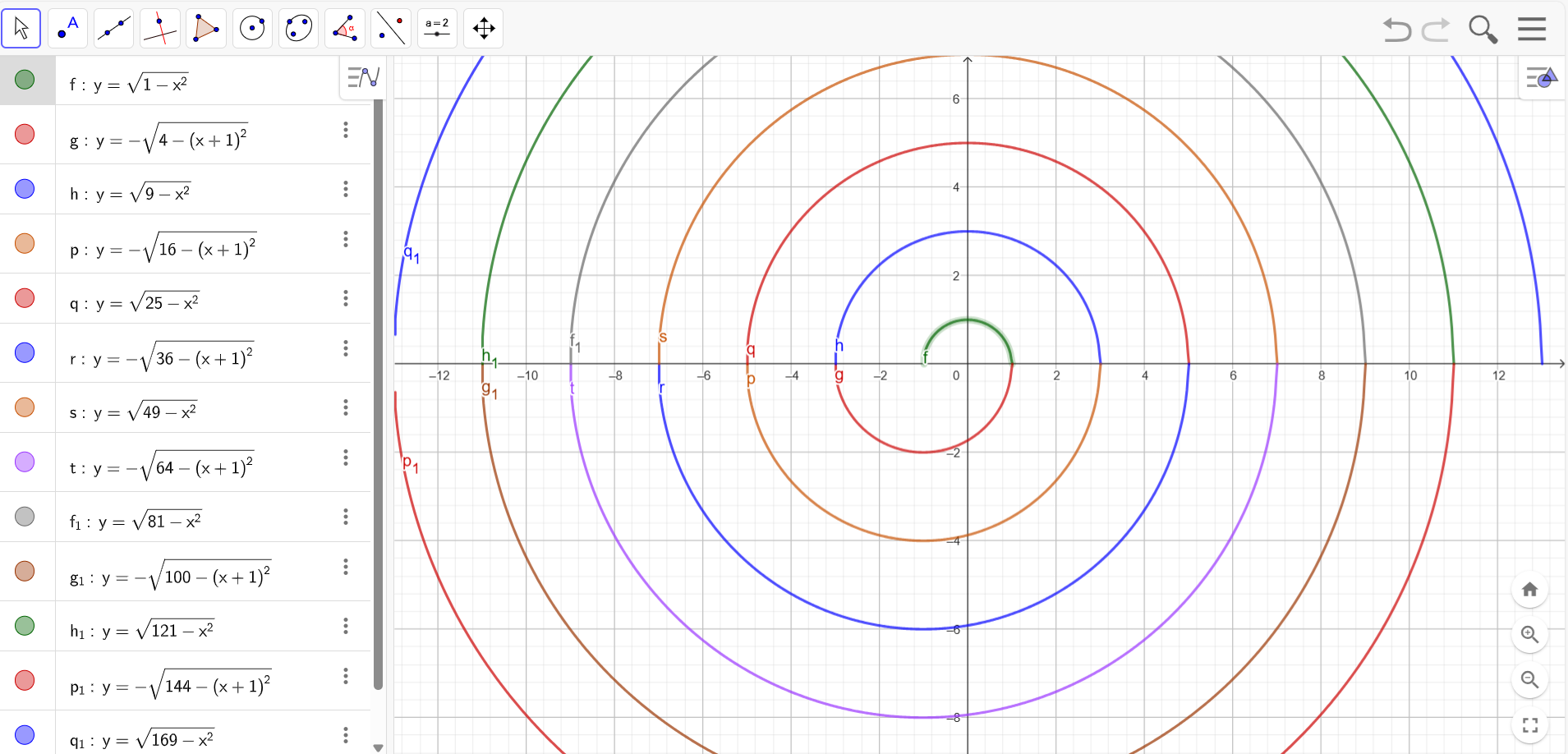This screenshot has height=754, width=1568.
Task: Toggle visibility of function t
Action: 25,462
